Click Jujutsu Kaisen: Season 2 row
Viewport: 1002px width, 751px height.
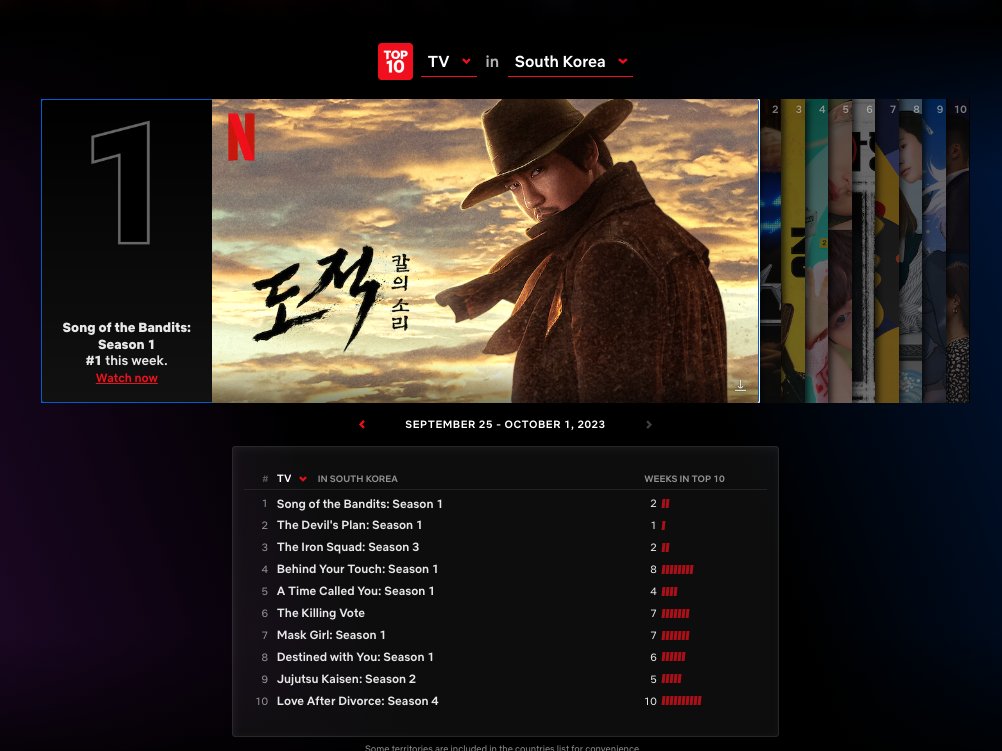coord(505,679)
